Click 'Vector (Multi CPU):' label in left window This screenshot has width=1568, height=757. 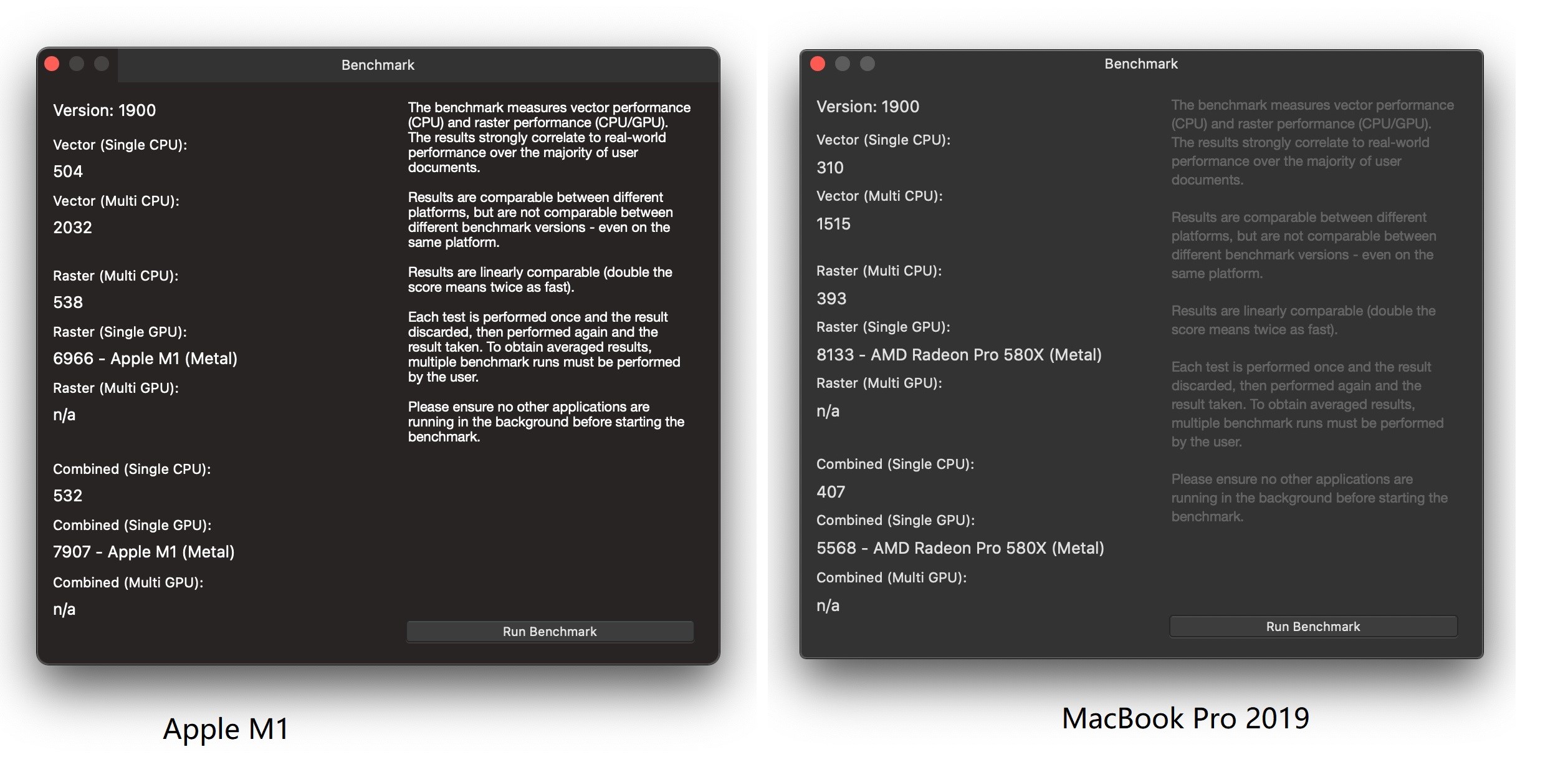click(x=116, y=201)
